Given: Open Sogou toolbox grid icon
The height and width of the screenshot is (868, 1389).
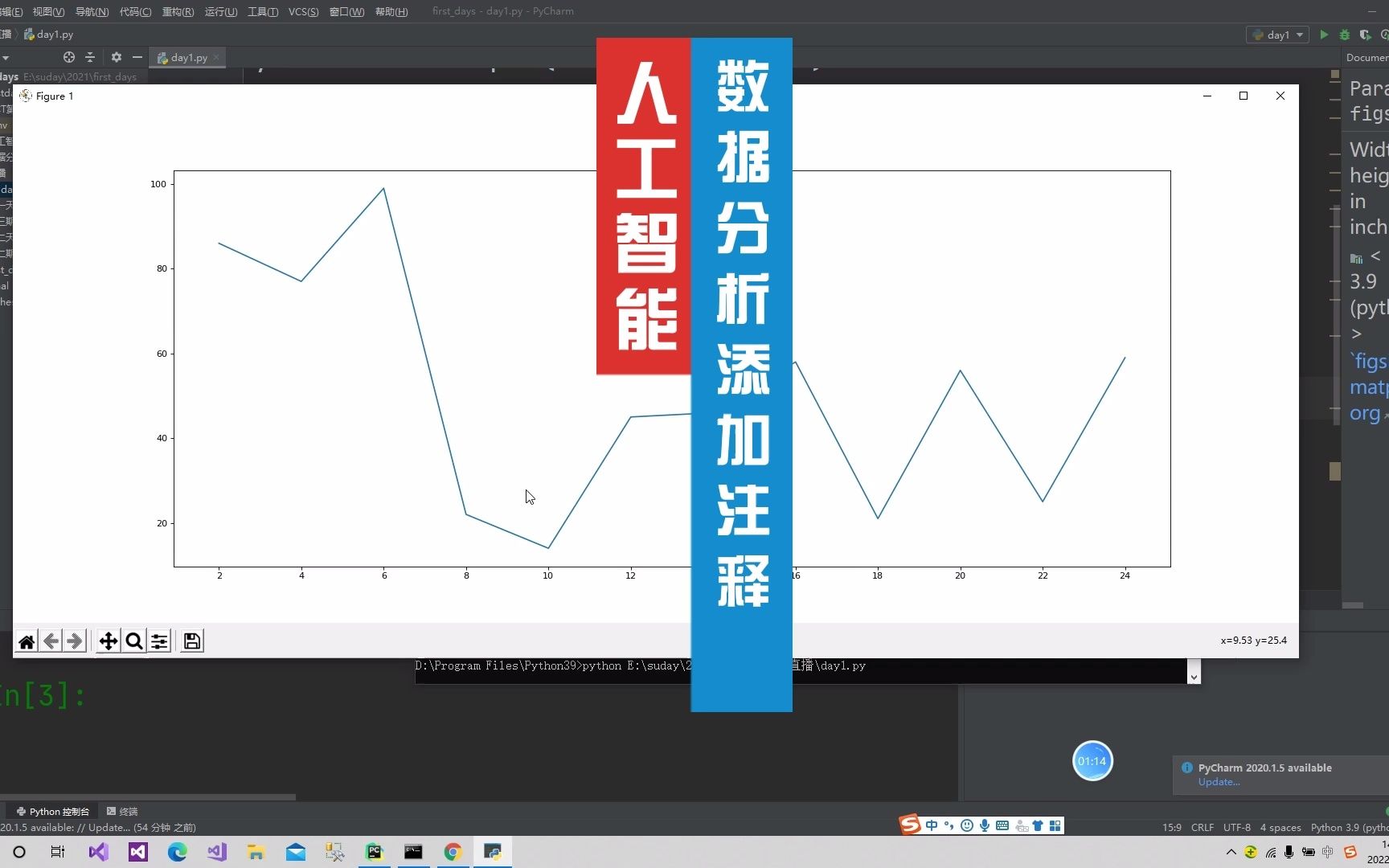Looking at the screenshot, I should 1055,825.
